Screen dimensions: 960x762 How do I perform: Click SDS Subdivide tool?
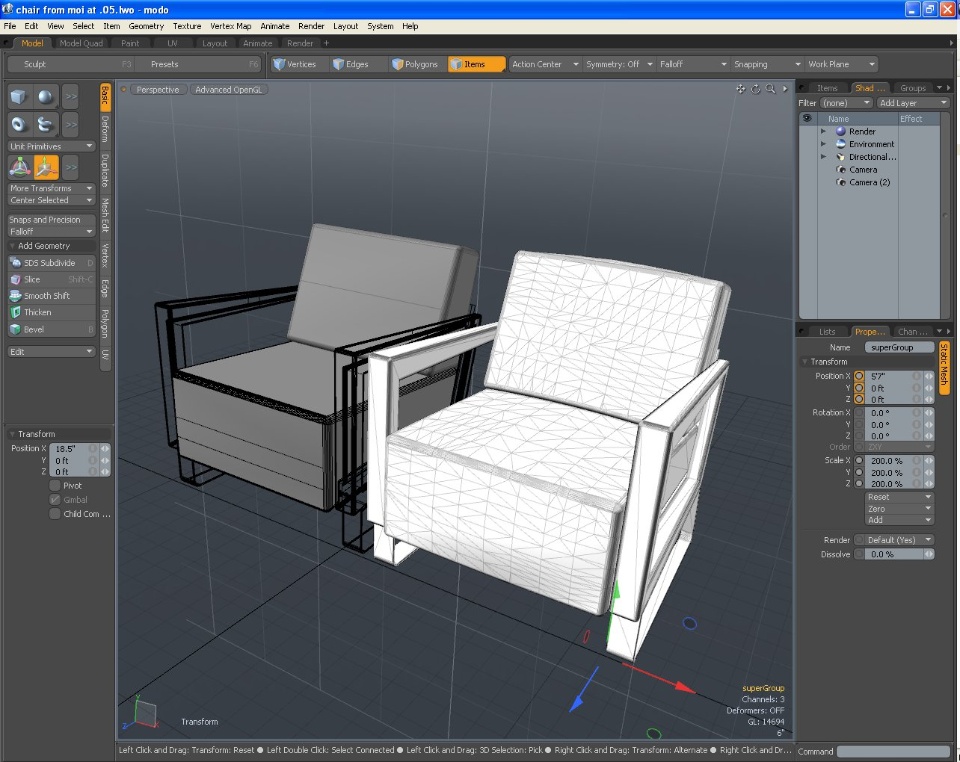point(51,263)
